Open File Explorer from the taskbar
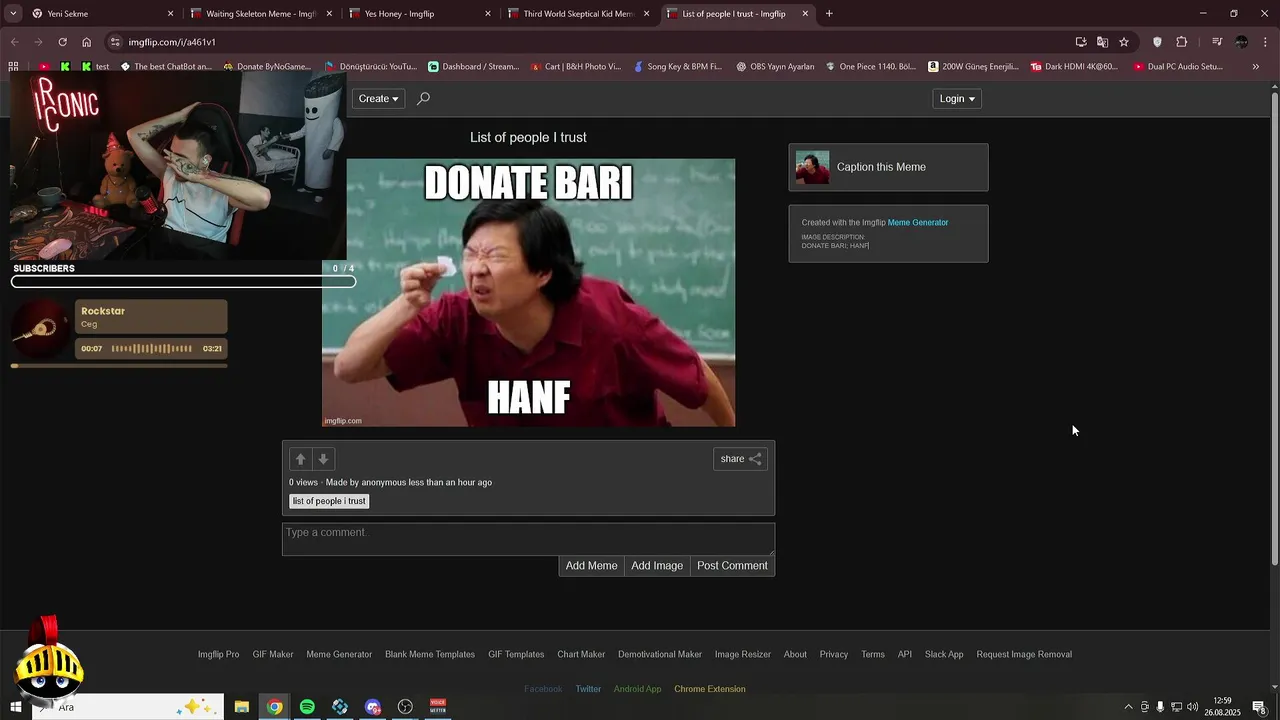1280x720 pixels. [x=241, y=707]
